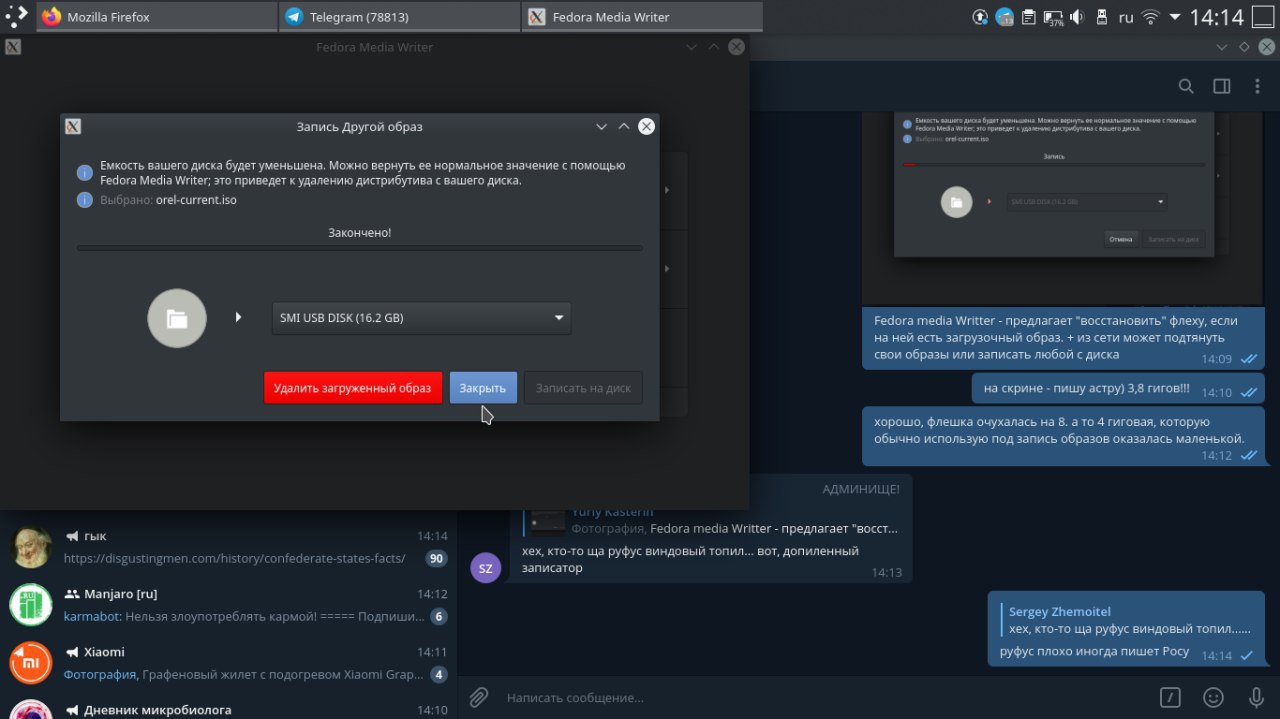Click the 4 unread badge on Xiaomi

(439, 674)
